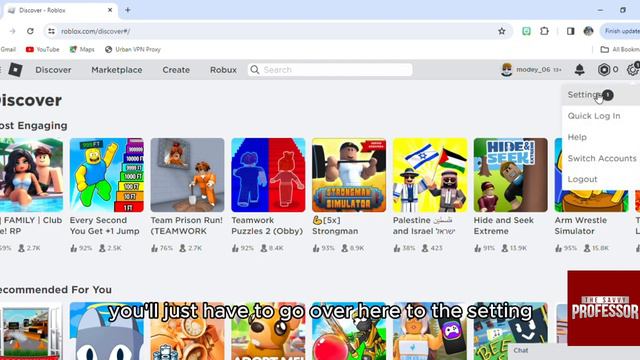
Task: Open the Chrome profile avatar
Action: pyautogui.click(x=588, y=31)
